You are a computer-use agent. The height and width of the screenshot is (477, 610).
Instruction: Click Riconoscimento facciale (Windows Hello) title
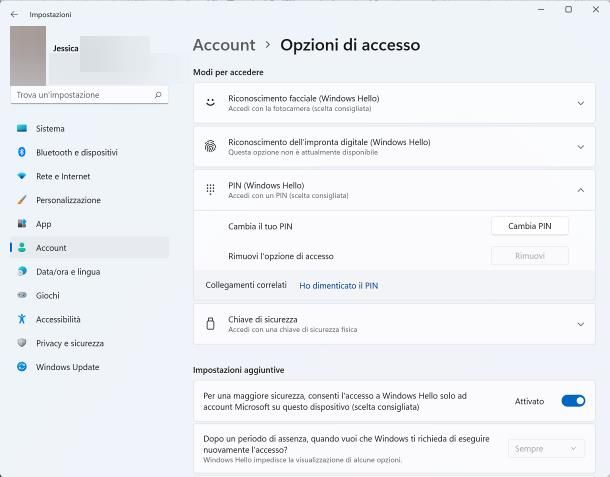coord(303,98)
